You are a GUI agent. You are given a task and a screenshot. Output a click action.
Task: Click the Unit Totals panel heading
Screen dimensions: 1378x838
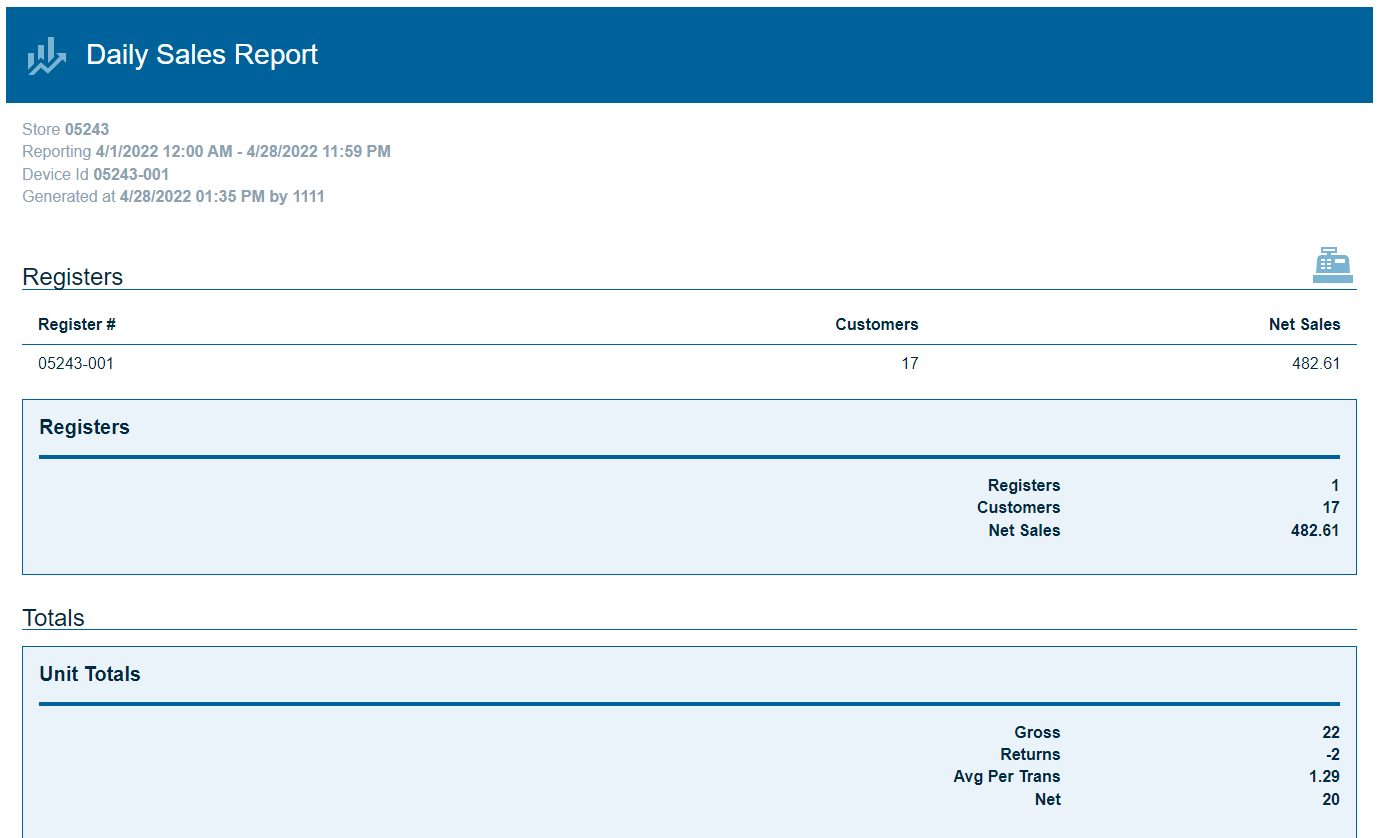(x=90, y=675)
